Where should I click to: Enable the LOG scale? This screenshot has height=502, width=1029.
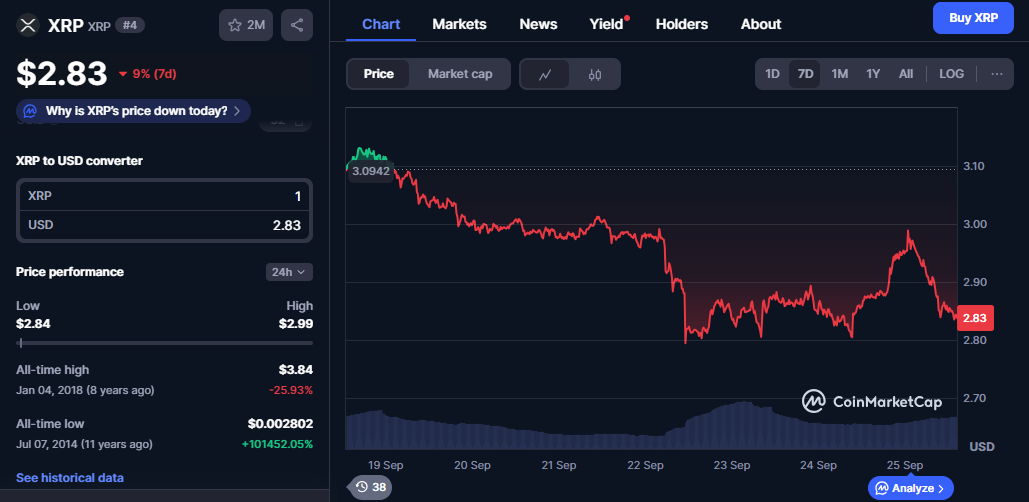point(951,74)
